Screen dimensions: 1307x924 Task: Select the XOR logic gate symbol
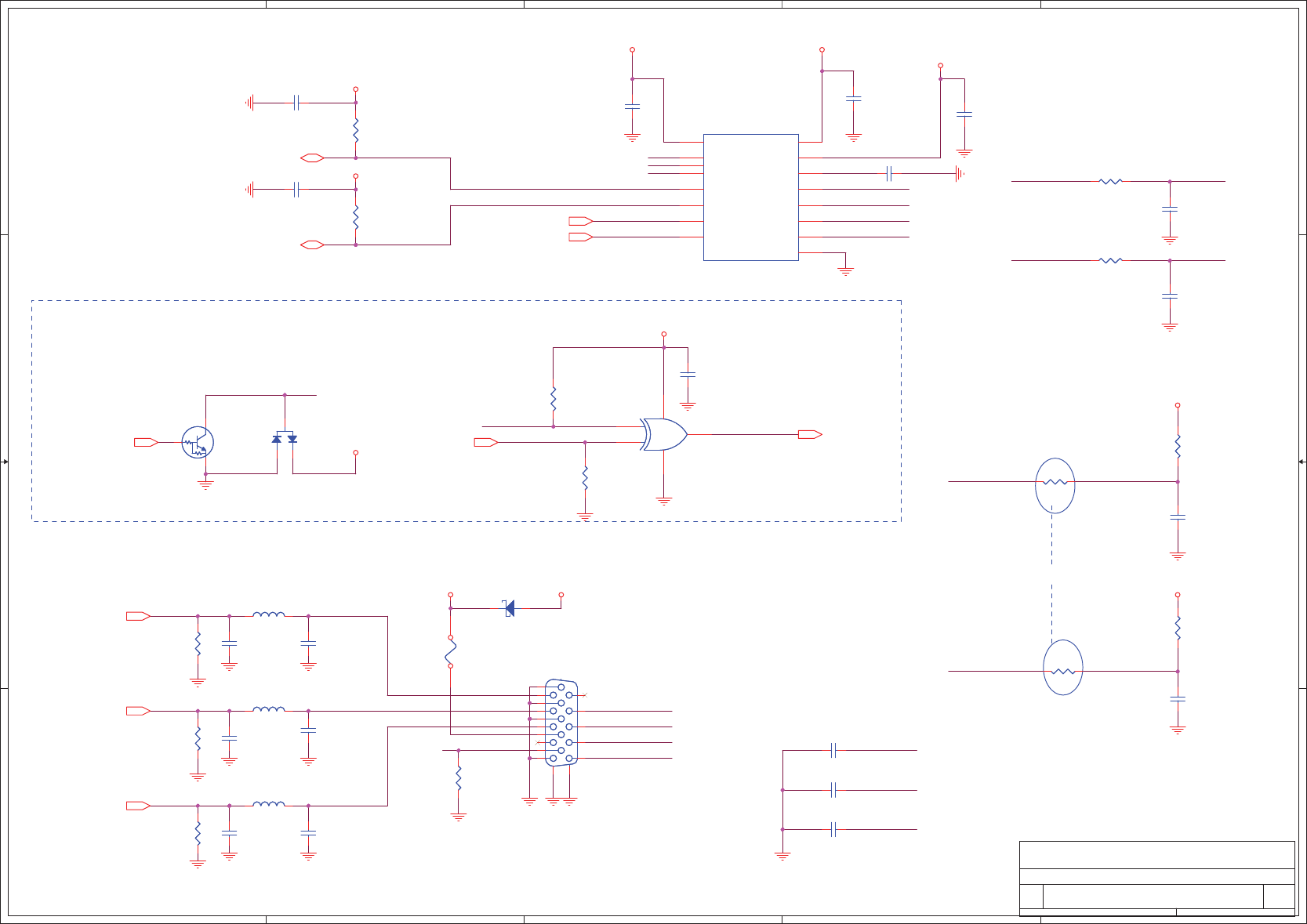pos(663,434)
